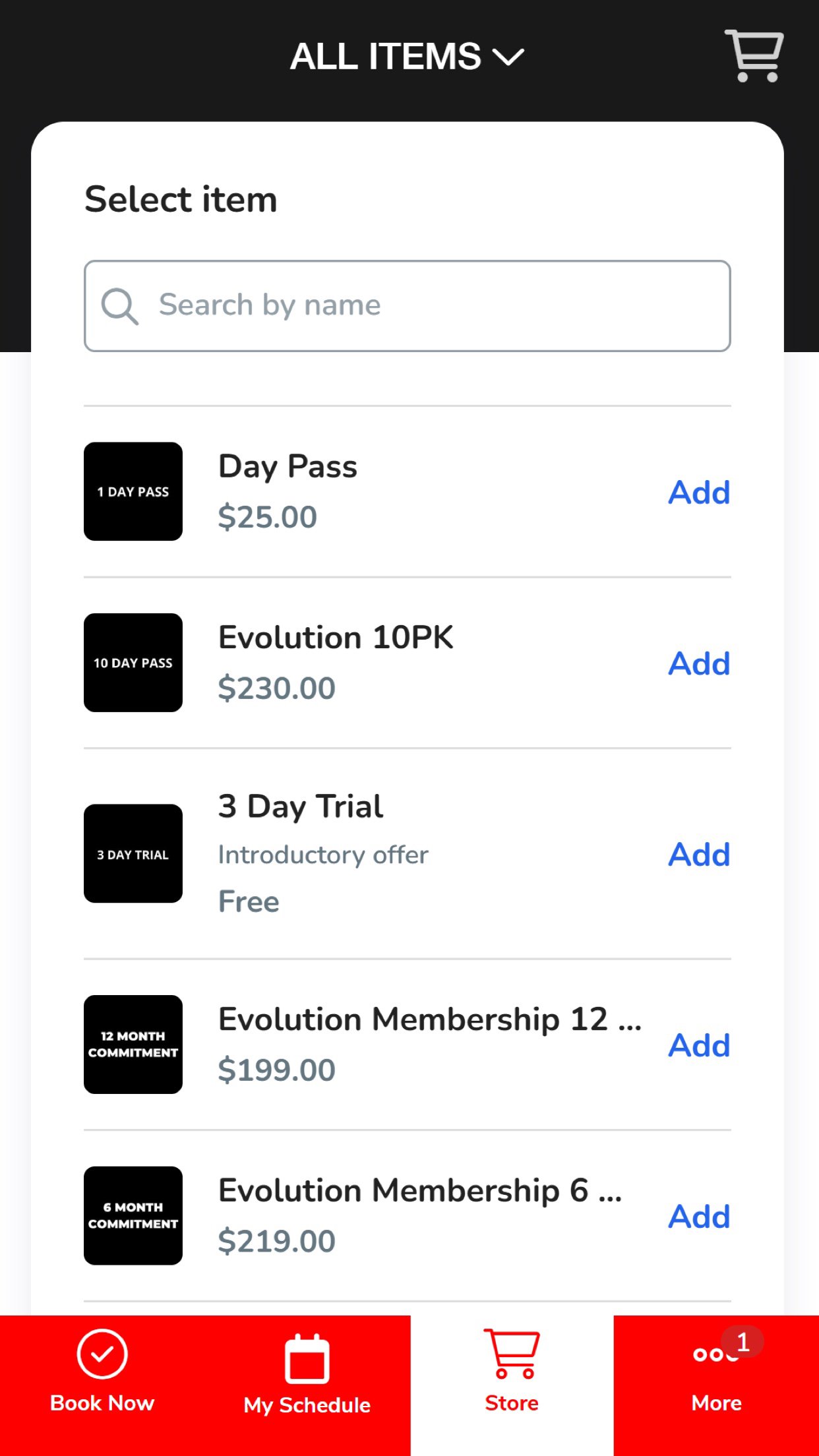Select the Day Pass item title
Image resolution: width=819 pixels, height=1456 pixels.
tap(288, 467)
